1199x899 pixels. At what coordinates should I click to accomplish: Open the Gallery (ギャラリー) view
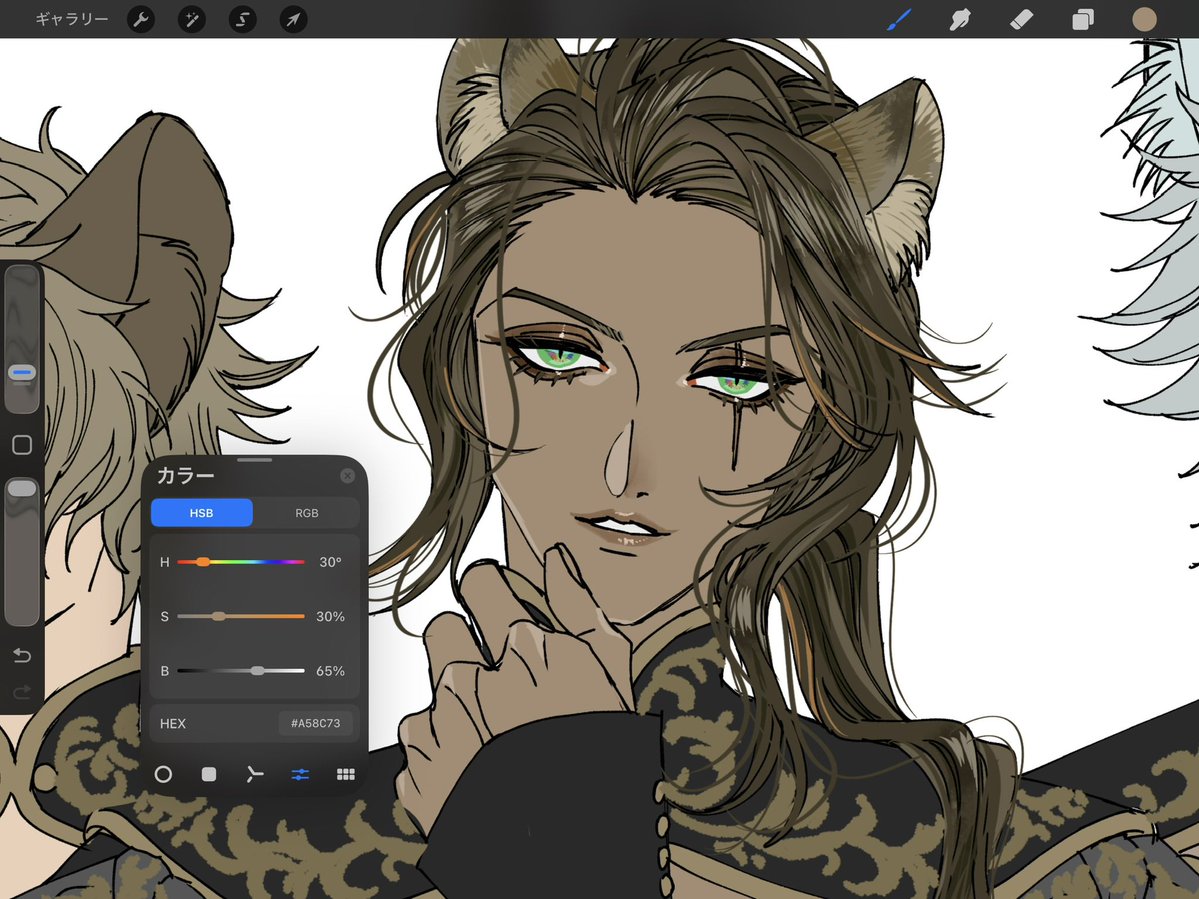coord(72,19)
